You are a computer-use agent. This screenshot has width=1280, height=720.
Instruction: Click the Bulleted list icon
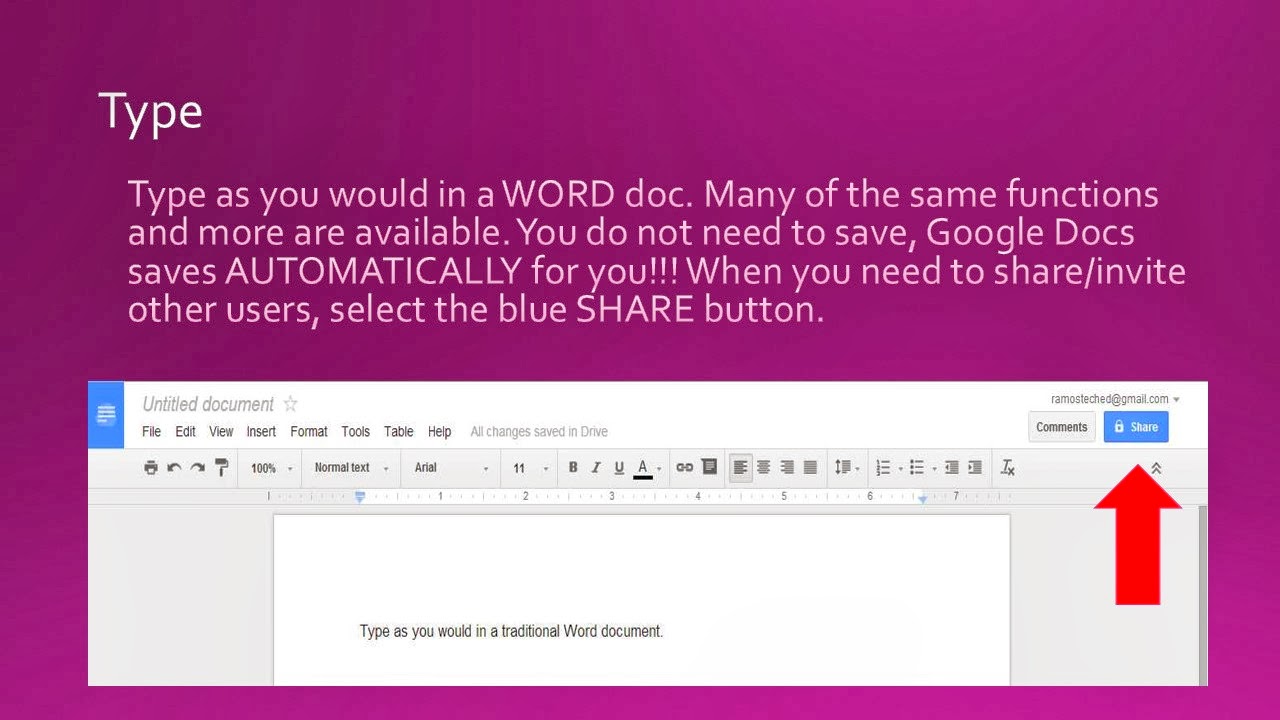click(x=917, y=467)
